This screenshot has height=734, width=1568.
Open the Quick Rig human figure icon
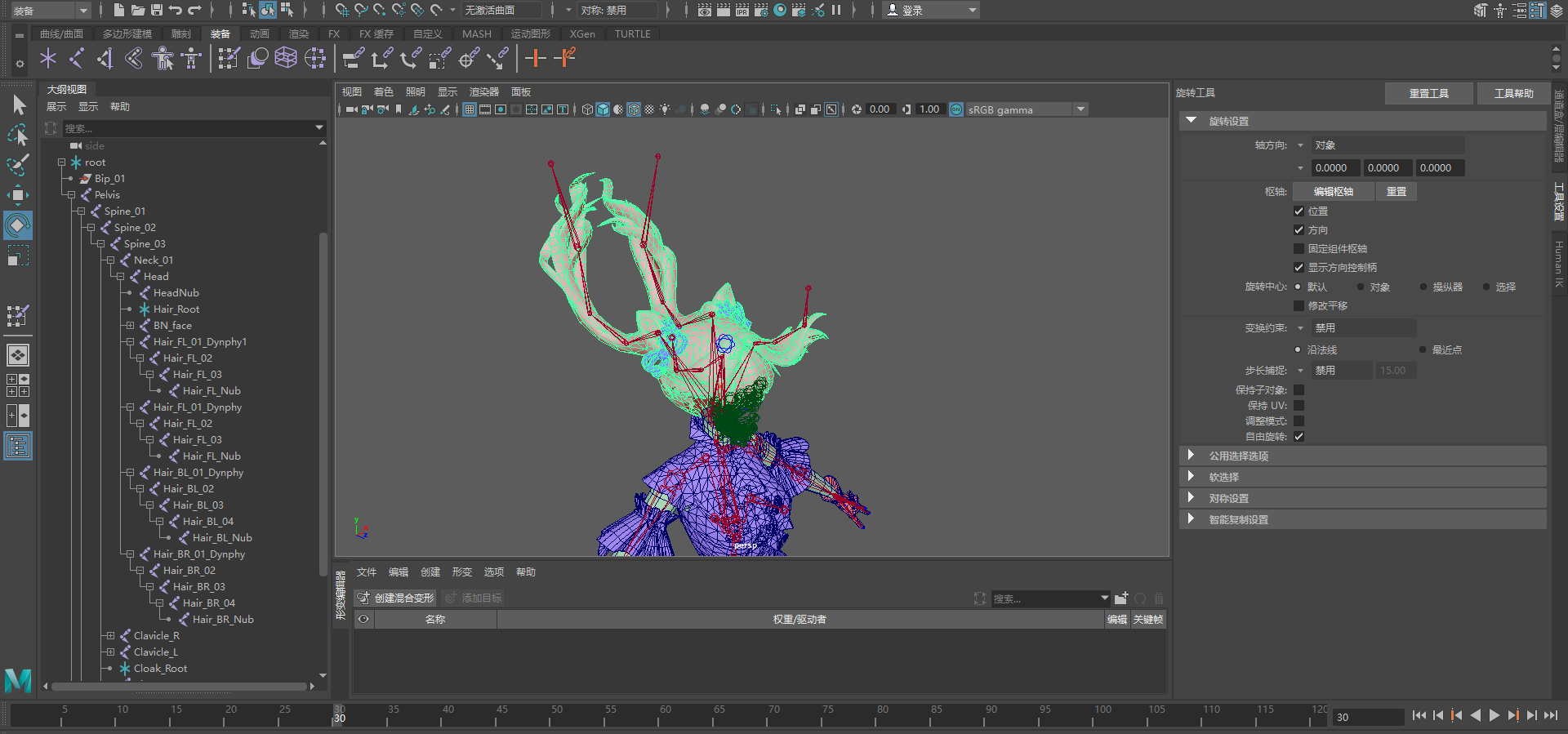[163, 58]
